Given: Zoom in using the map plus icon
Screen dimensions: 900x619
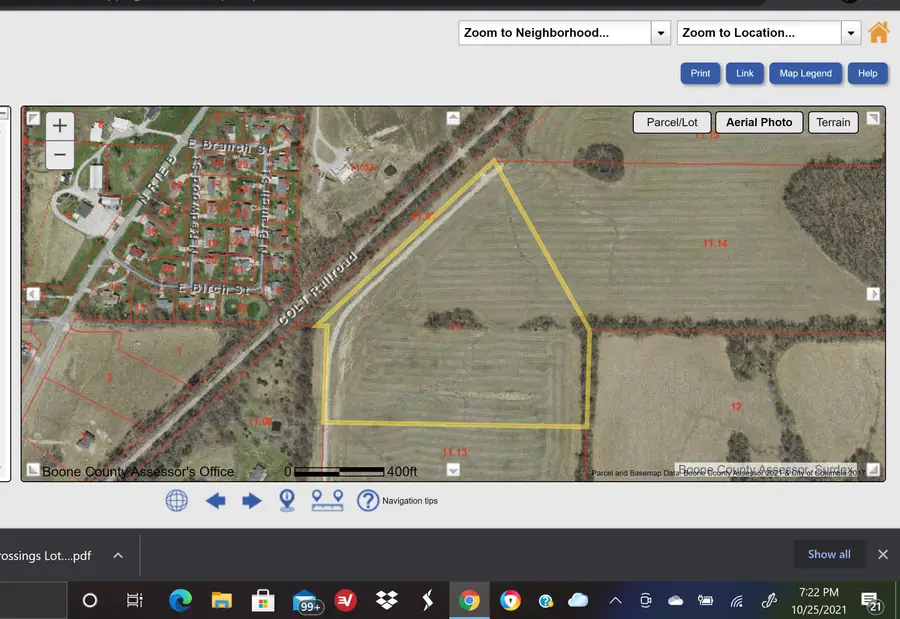Looking at the screenshot, I should pyautogui.click(x=59, y=125).
